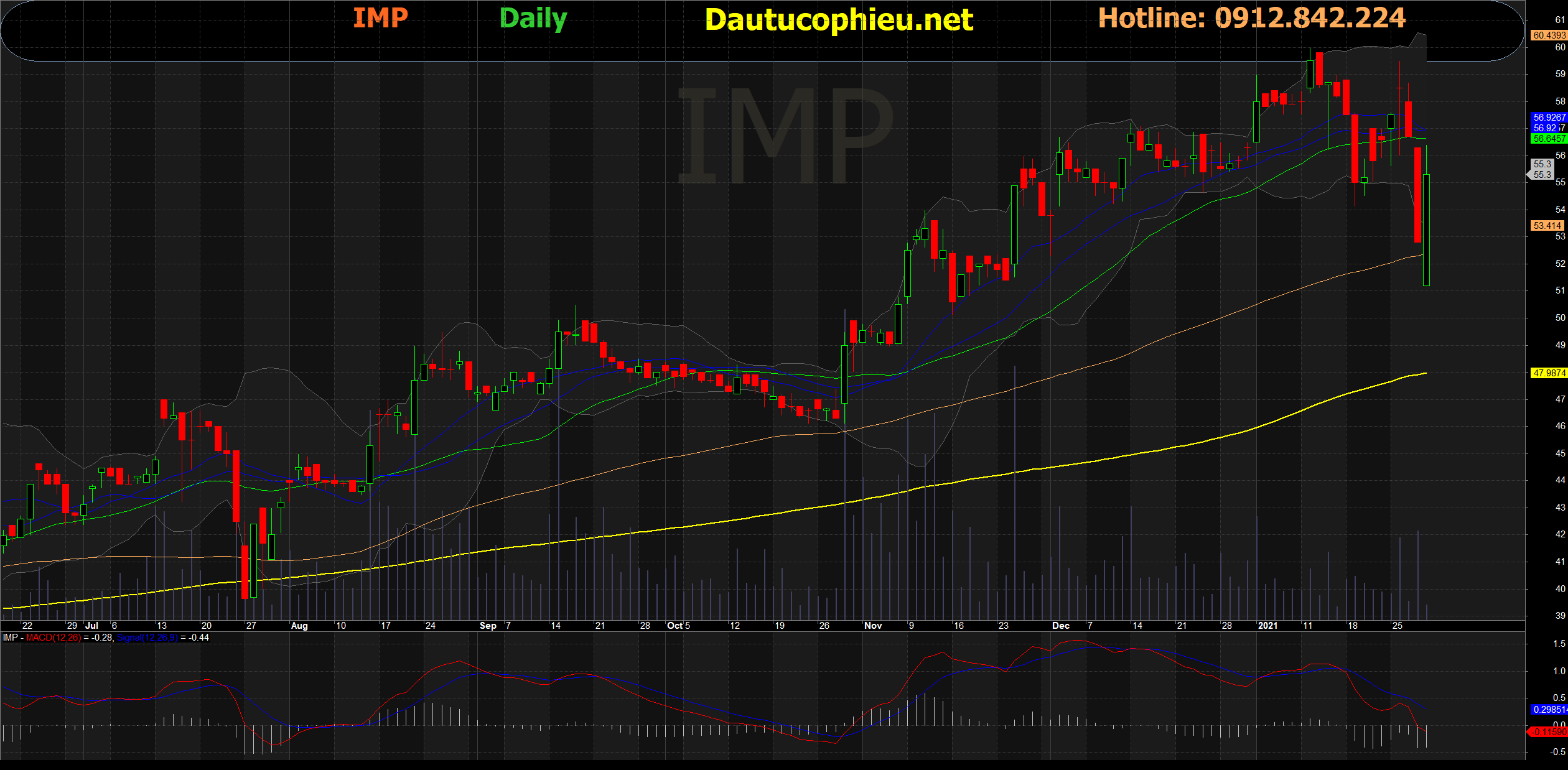Click the orange 53.414 price tag
This screenshot has height=770, width=1568.
(1547, 226)
